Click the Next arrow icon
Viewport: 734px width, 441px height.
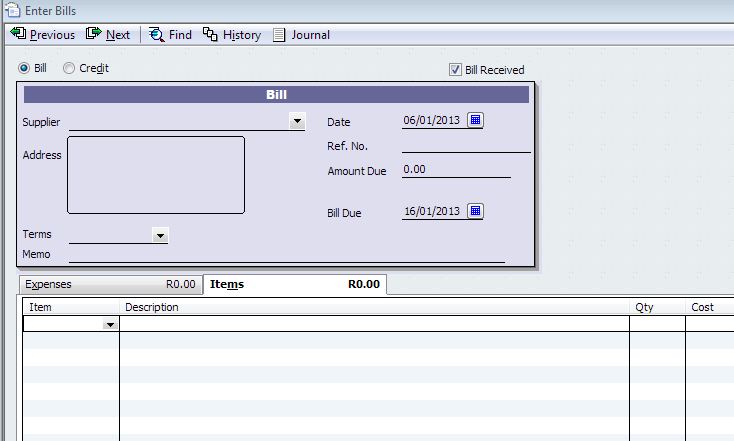(94, 34)
